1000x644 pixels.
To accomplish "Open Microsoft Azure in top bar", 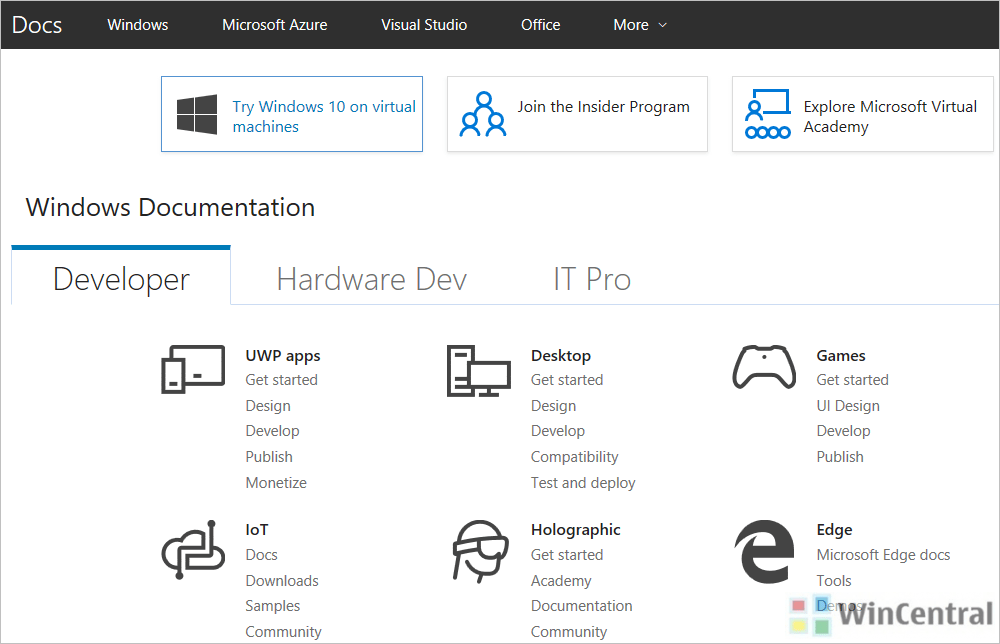I will pyautogui.click(x=275, y=25).
